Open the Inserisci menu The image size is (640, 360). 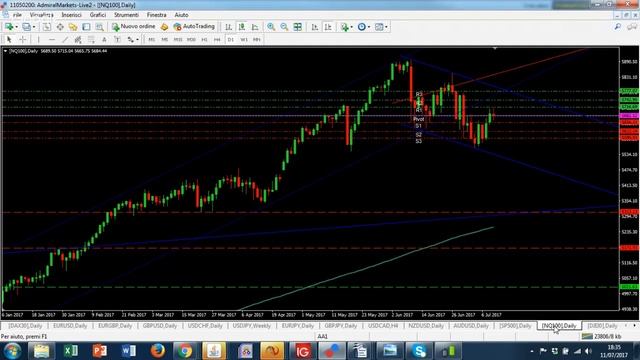pos(71,15)
